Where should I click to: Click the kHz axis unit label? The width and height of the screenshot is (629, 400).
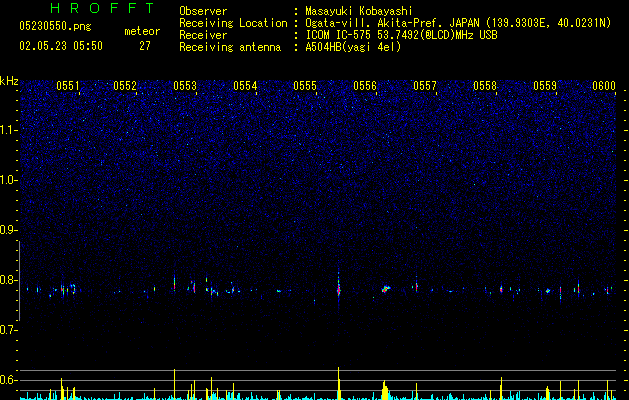pos(9,81)
